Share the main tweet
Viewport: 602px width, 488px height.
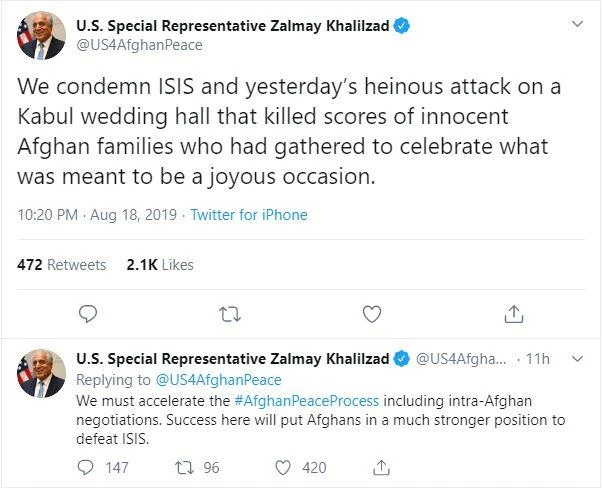[514, 314]
